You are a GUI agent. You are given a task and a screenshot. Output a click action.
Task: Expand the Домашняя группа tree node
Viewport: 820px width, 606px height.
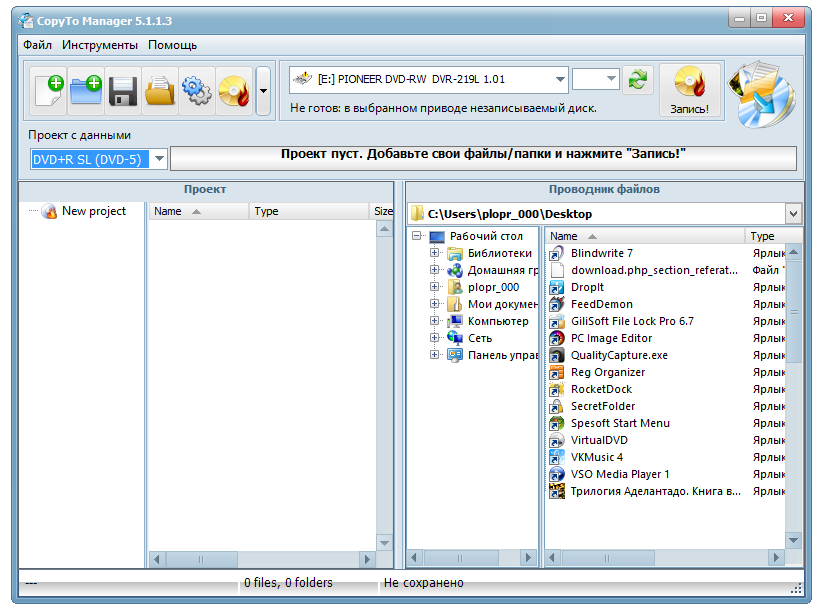pyautogui.click(x=434, y=270)
